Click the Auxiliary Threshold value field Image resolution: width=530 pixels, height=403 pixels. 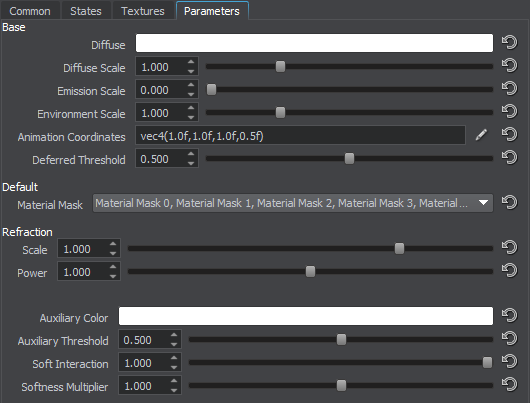click(144, 339)
